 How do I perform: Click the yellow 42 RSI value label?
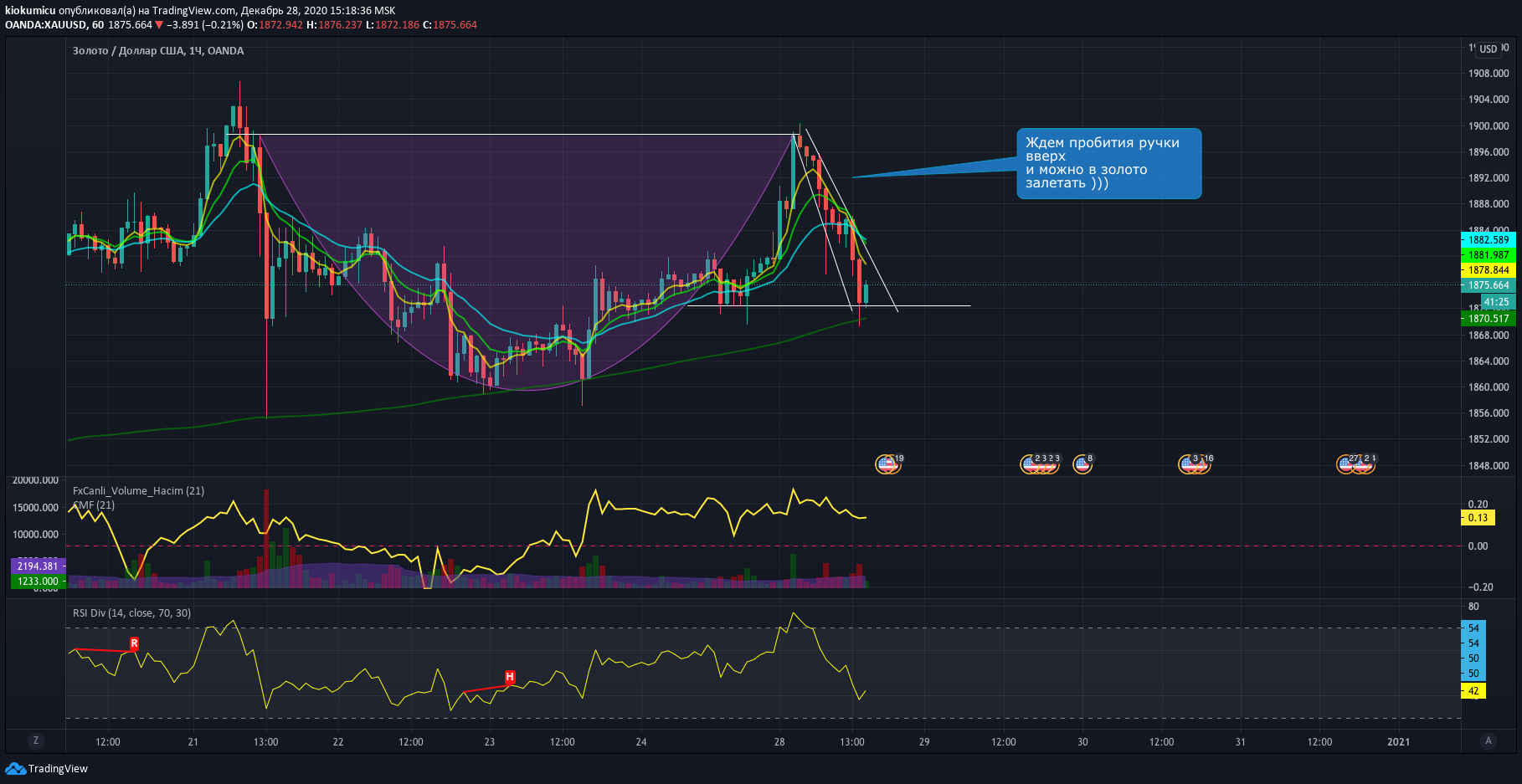tap(1473, 691)
